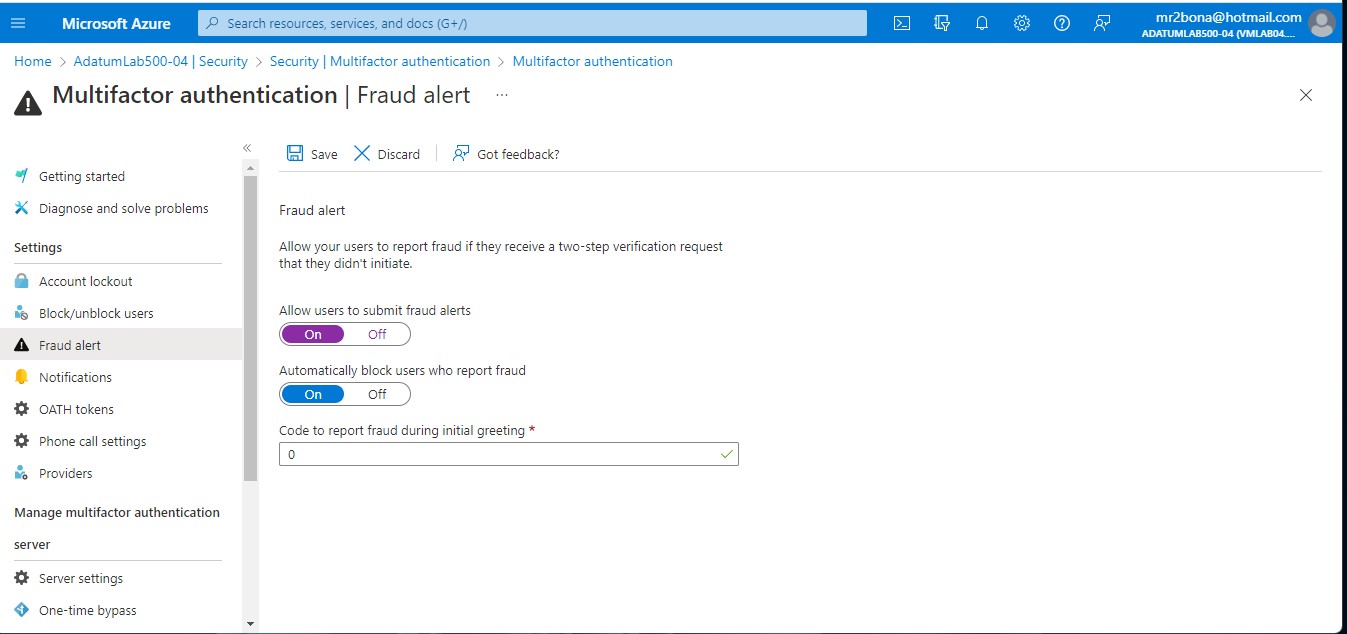The image size is (1347, 634).
Task: Turn off allowing users to submit fraud alerts
Action: tap(378, 334)
